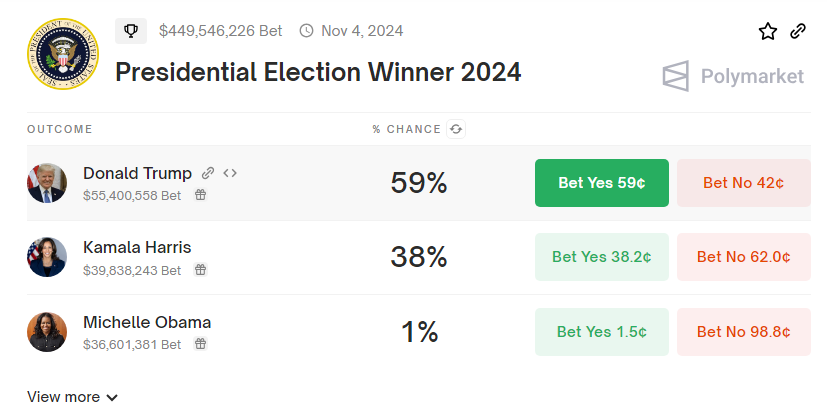The width and height of the screenshot is (827, 410).
Task: Expand the View more outcomes list
Action: click(73, 397)
